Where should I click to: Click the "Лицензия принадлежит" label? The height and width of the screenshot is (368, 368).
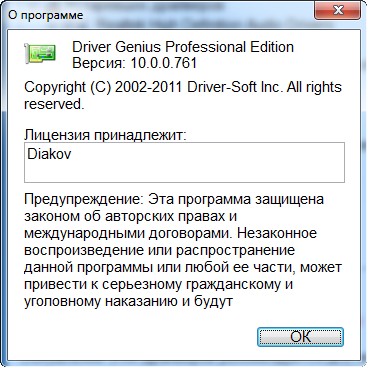[x=105, y=135]
